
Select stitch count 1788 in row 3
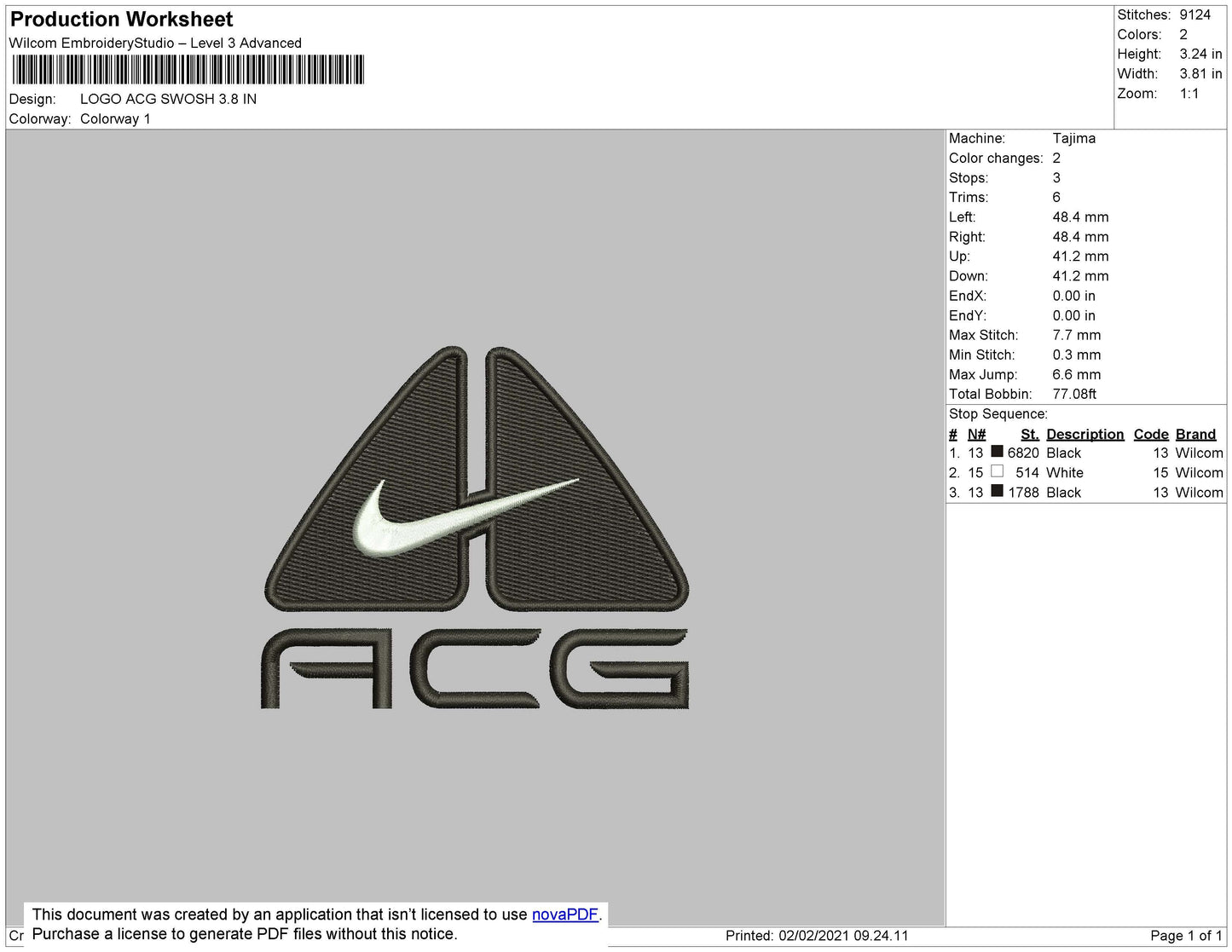point(1023,492)
